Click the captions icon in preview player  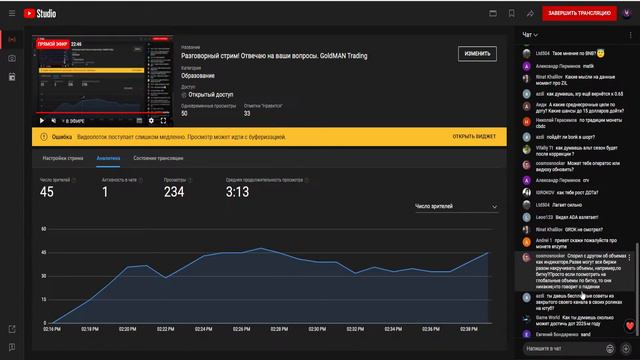139,120
